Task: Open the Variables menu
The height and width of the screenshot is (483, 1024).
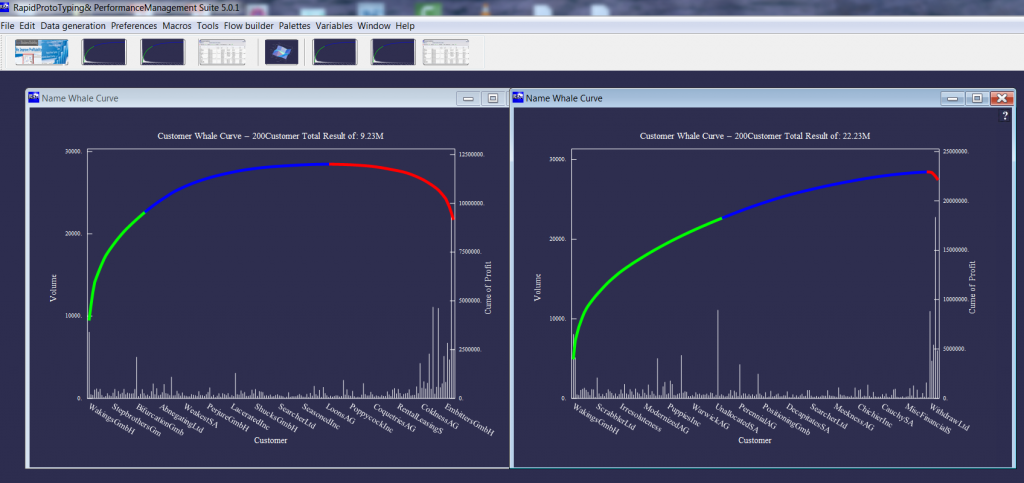Action: 334,26
